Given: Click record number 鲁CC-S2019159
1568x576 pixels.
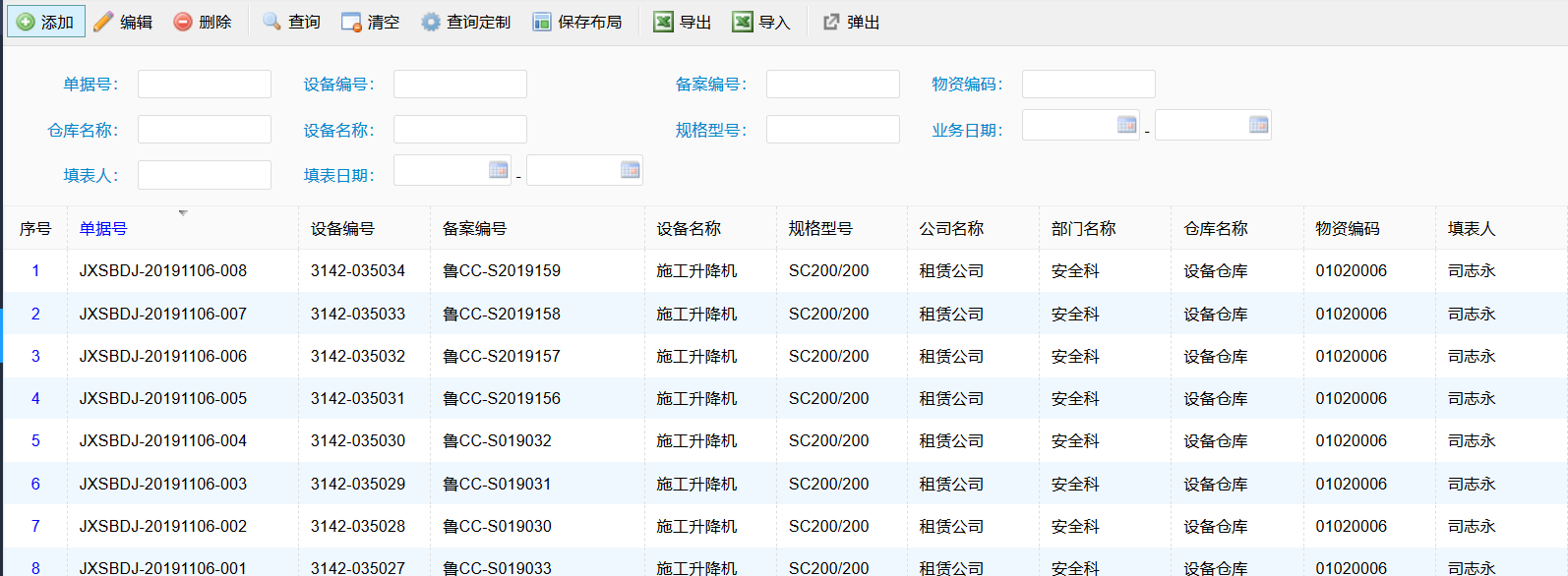Looking at the screenshot, I should click(x=502, y=270).
